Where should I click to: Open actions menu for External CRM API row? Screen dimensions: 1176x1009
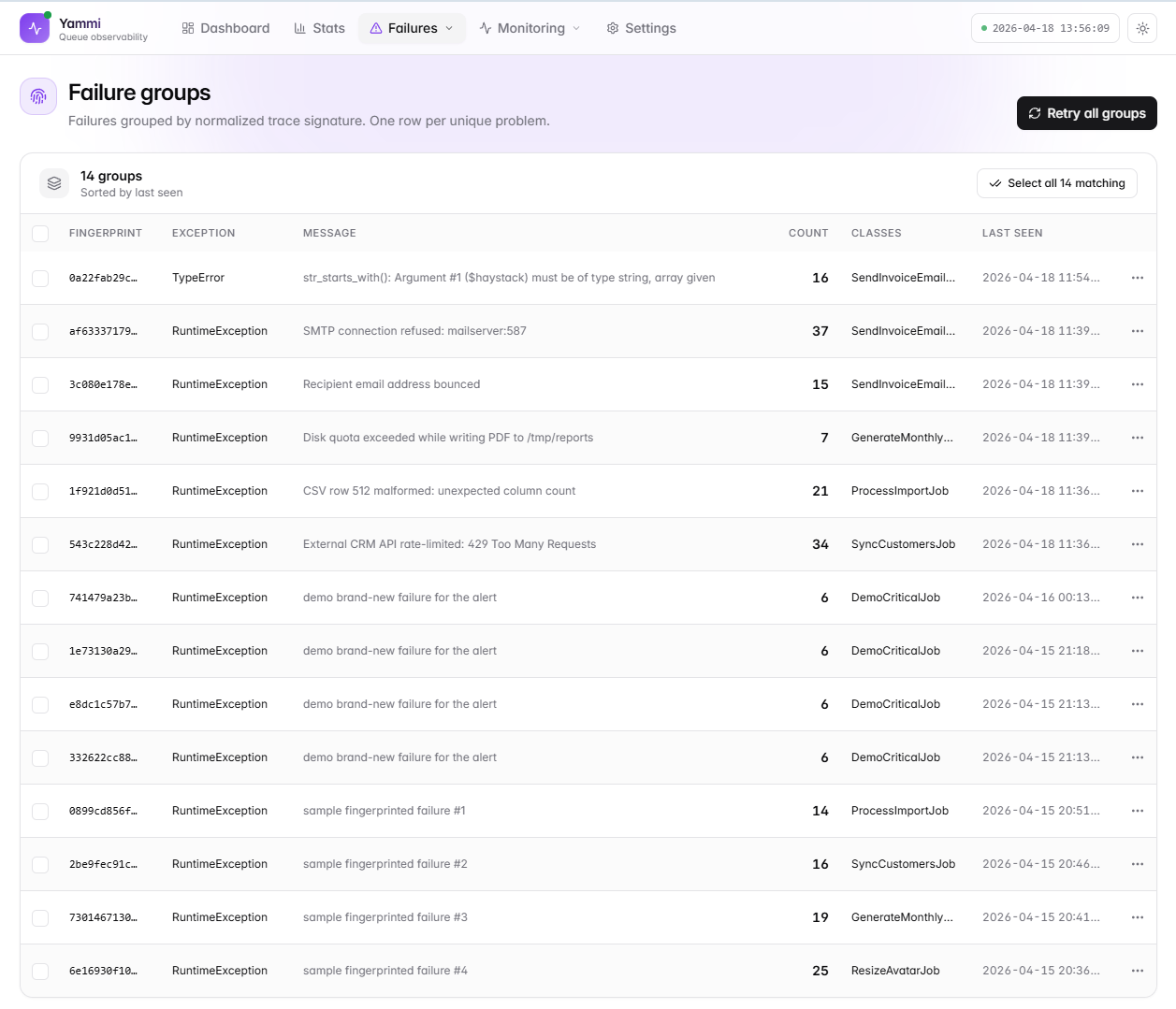(1138, 544)
